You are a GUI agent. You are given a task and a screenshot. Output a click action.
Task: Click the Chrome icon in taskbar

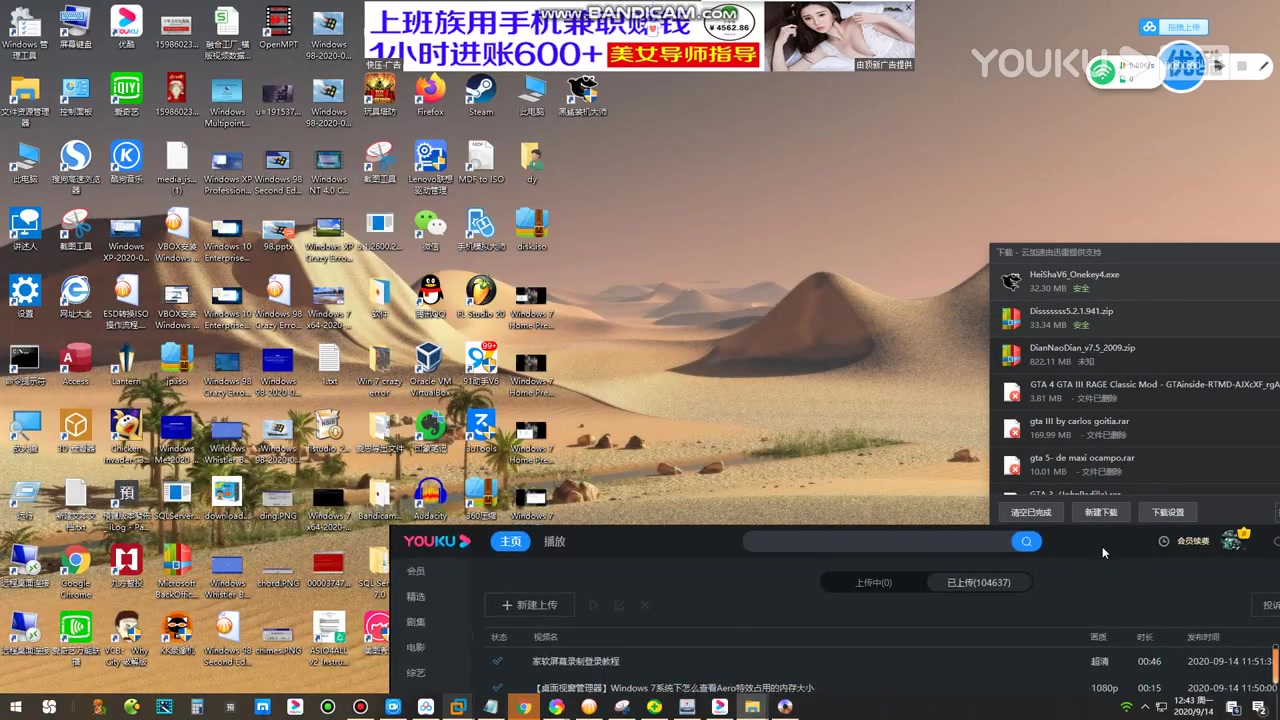(x=524, y=706)
